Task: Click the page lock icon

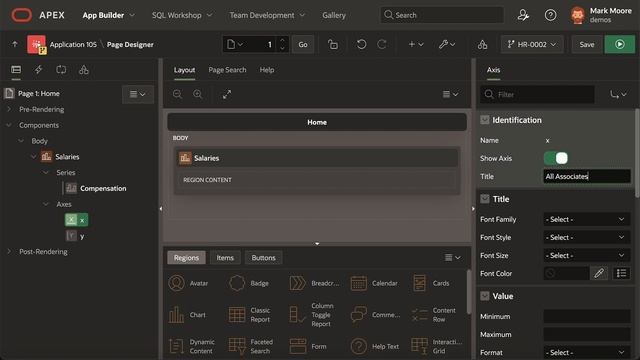Action: [333, 44]
